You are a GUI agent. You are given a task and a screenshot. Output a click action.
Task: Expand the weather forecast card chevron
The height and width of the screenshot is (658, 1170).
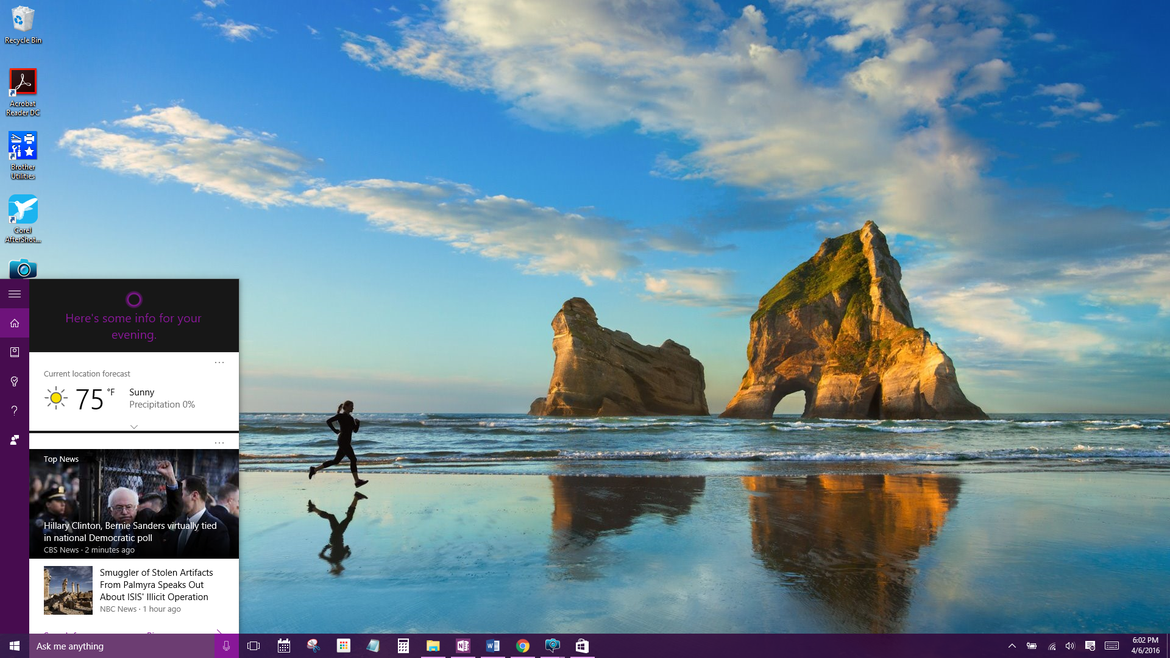click(133, 424)
